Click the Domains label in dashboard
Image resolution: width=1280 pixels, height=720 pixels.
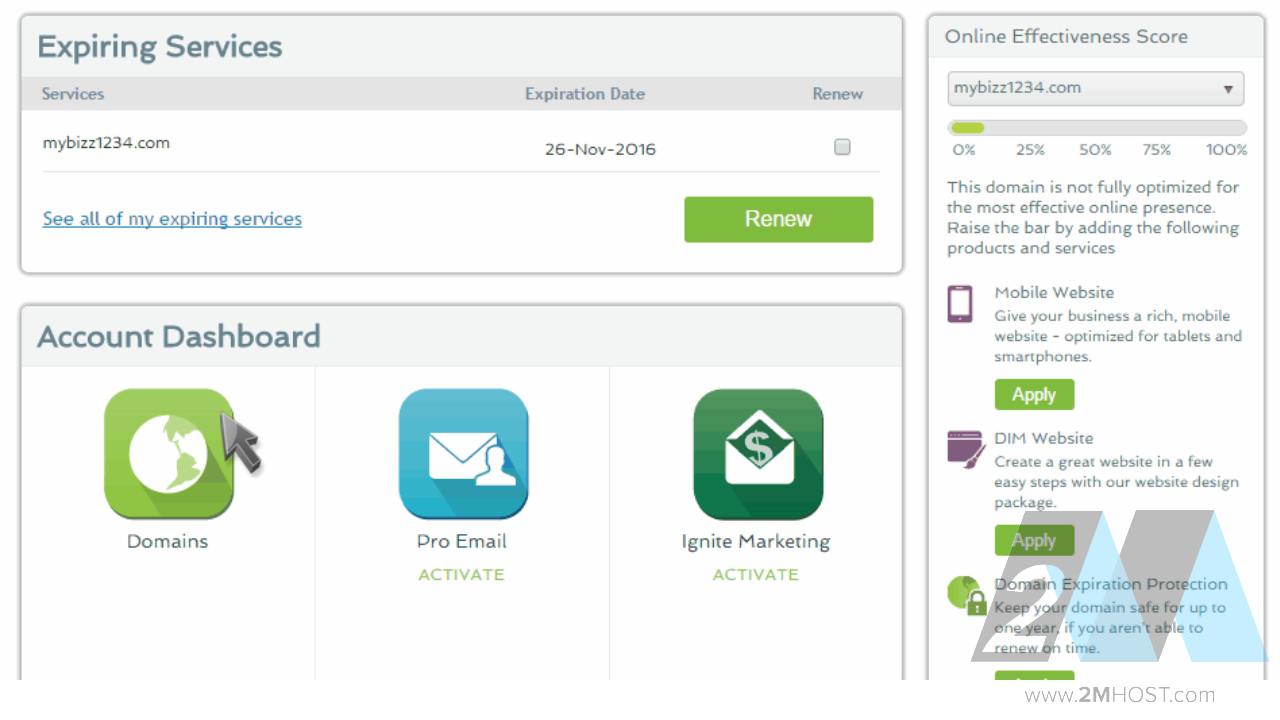pyautogui.click(x=167, y=541)
